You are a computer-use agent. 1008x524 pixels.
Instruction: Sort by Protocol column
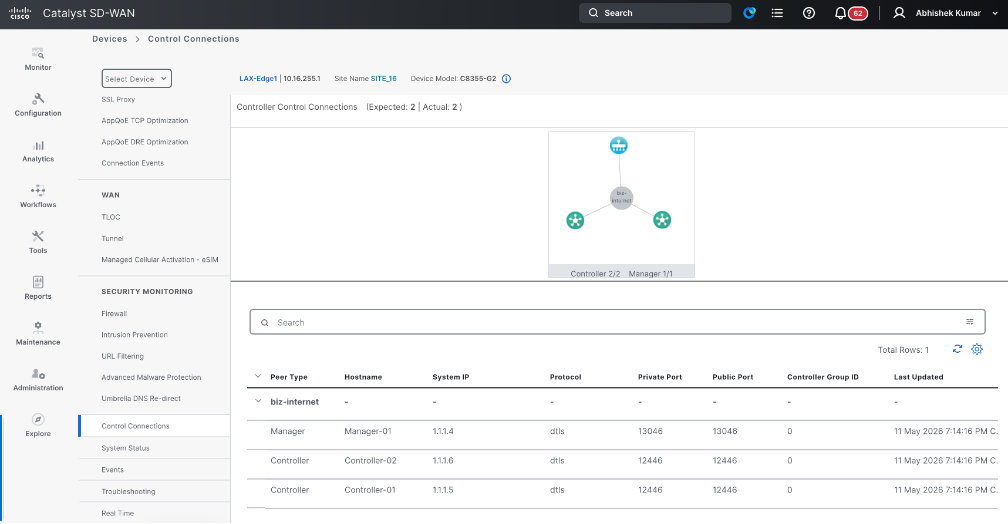pyautogui.click(x=566, y=377)
